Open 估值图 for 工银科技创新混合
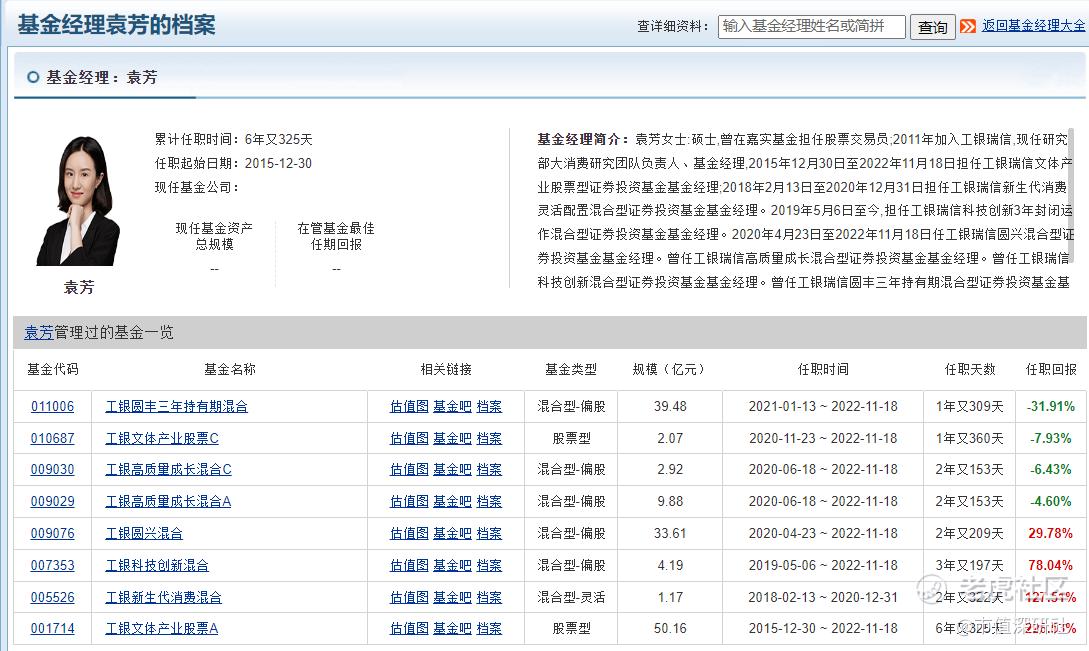Viewport: 1089px width, 651px height. point(409,566)
